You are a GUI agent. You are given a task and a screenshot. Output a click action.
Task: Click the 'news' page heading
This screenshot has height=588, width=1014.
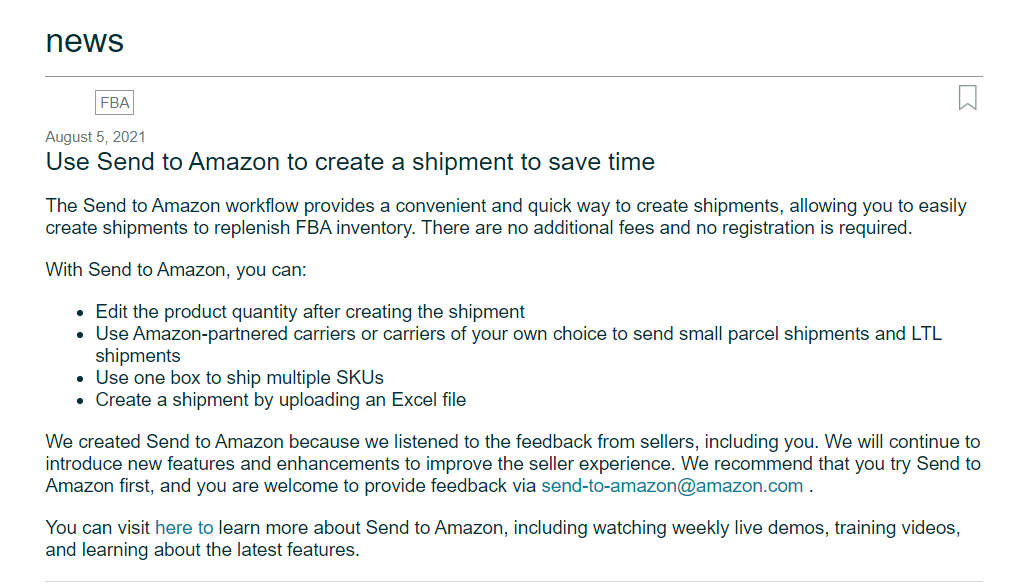85,41
